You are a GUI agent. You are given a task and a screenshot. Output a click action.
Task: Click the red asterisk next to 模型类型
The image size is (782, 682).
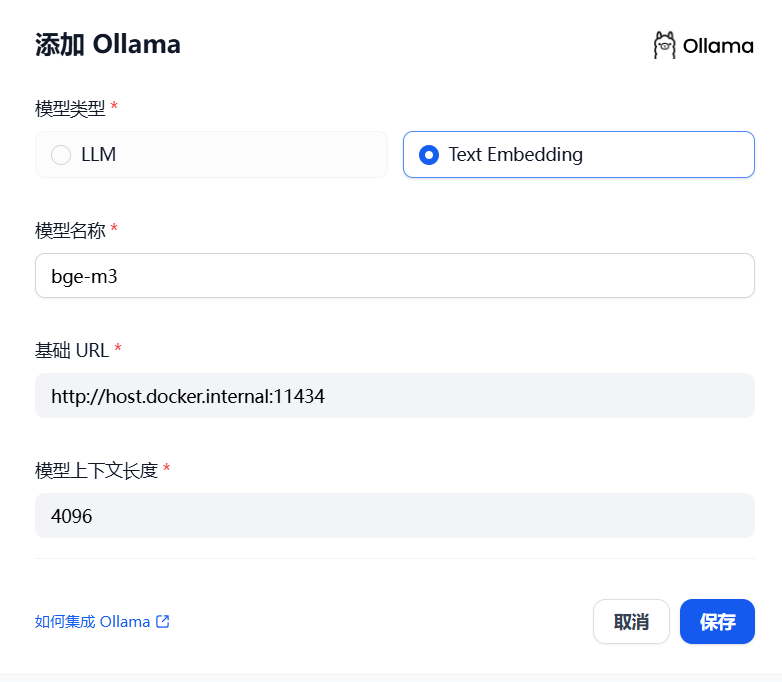[x=114, y=105]
